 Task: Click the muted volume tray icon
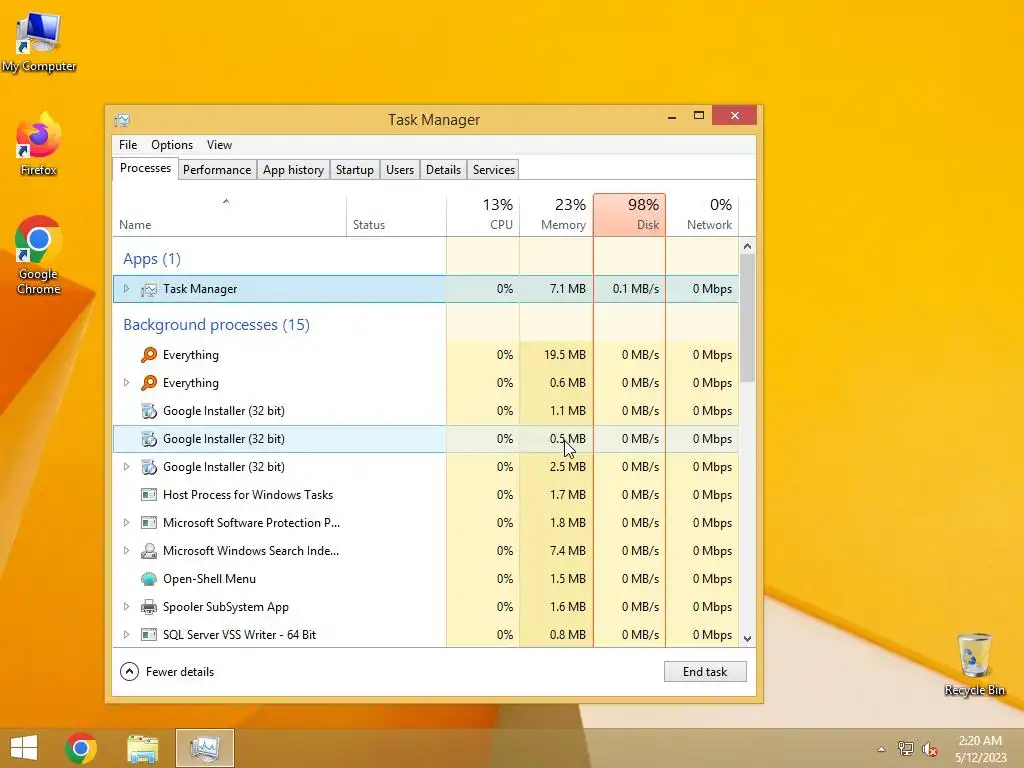930,749
